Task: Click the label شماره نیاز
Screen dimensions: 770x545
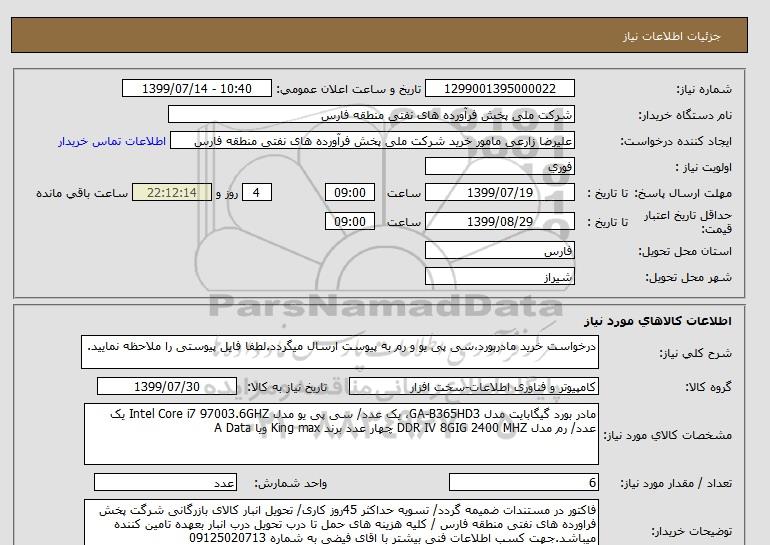Action: [704, 89]
